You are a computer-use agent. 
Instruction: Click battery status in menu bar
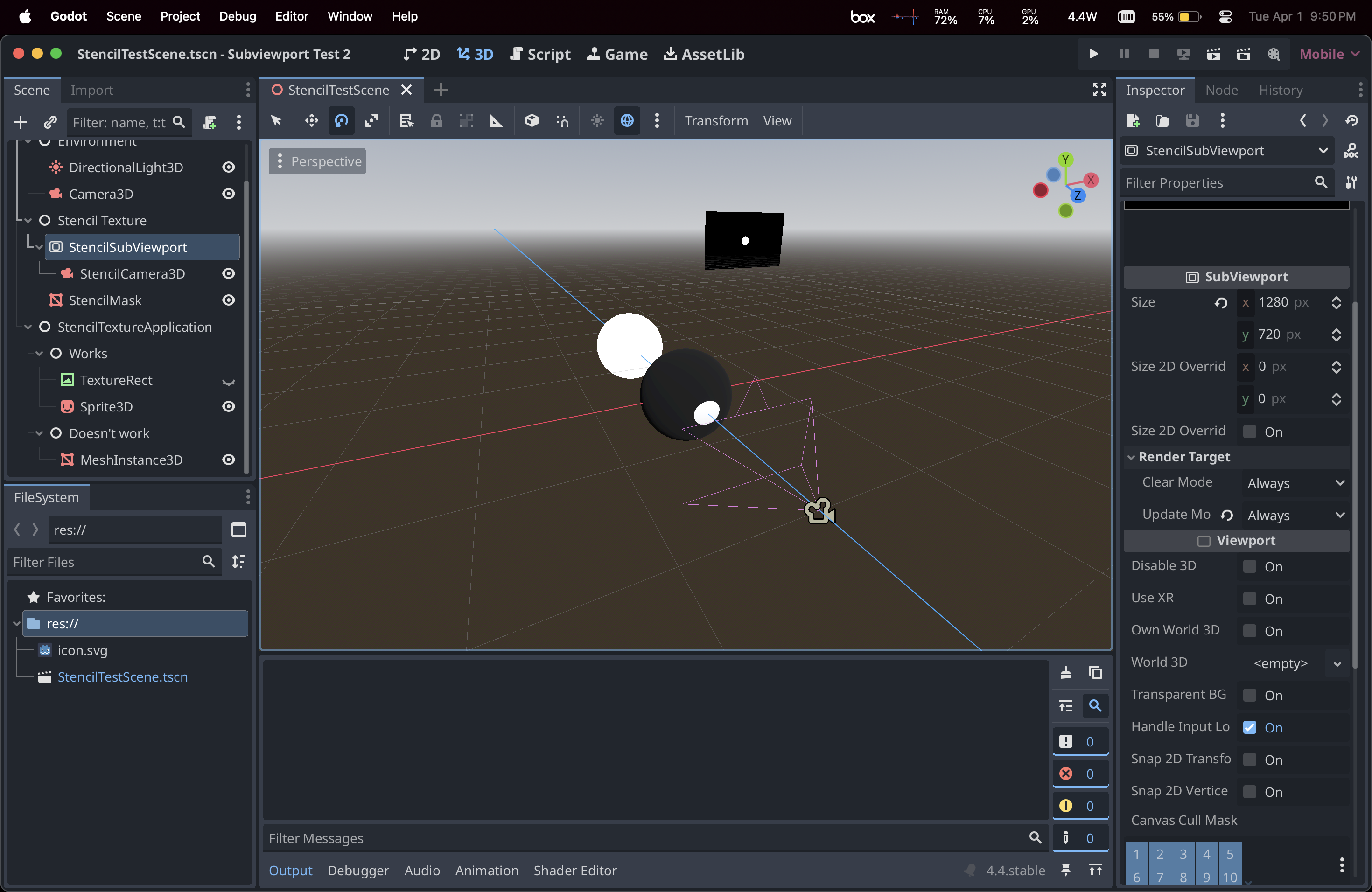click(1176, 17)
